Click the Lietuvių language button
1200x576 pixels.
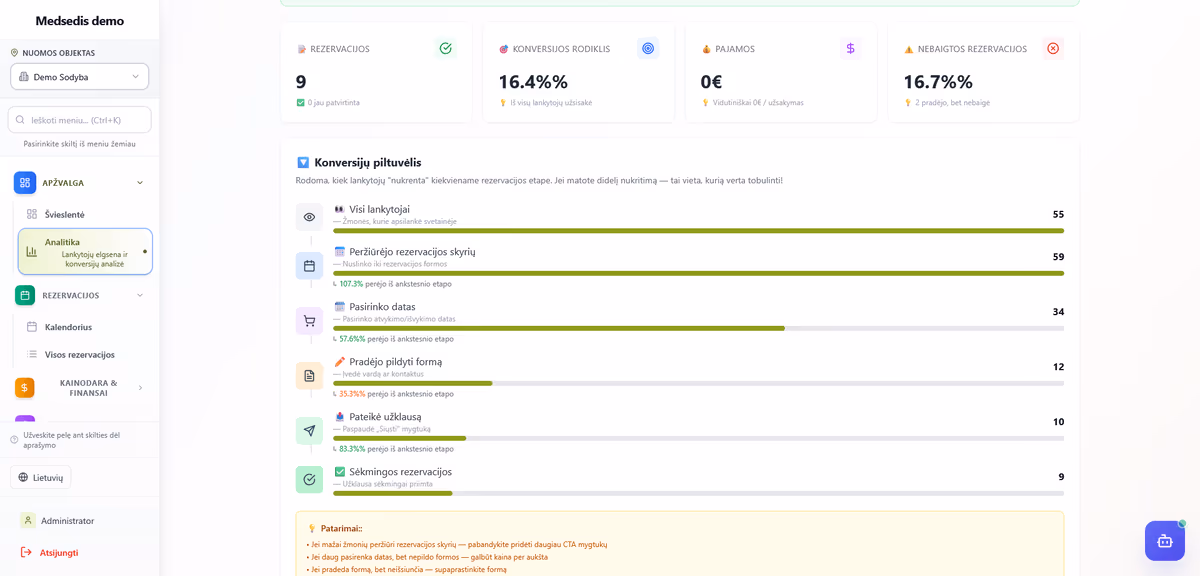[41, 477]
